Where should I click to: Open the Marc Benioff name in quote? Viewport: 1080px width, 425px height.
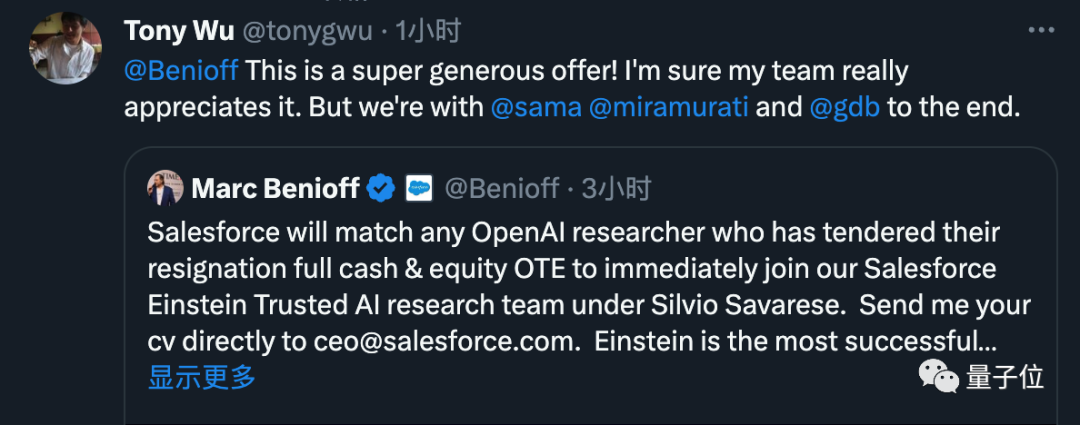point(273,187)
